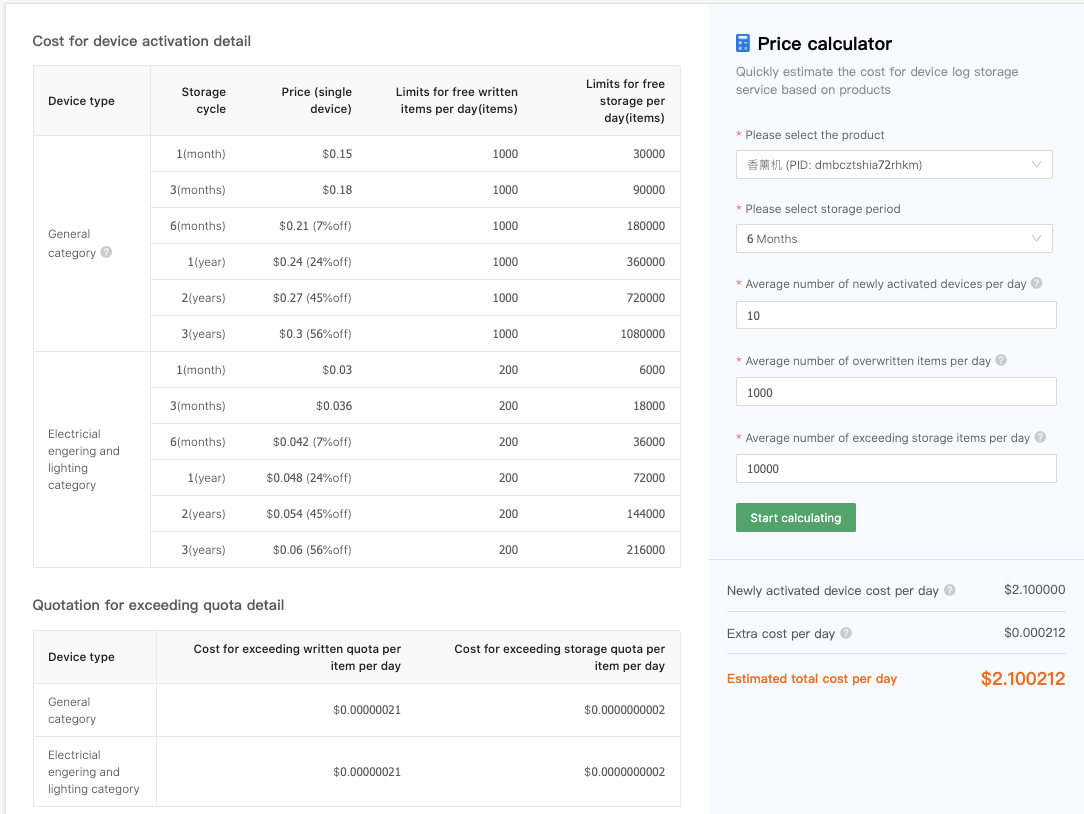Click the $0.18 price cell
Image resolution: width=1084 pixels, height=814 pixels.
[337, 189]
